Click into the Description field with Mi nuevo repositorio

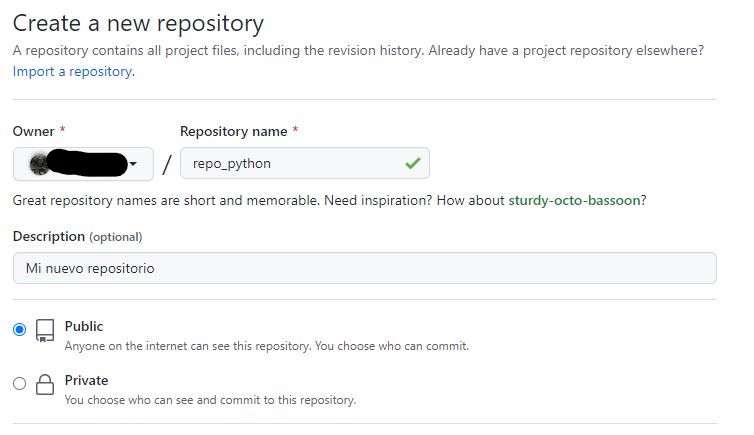[x=364, y=268]
